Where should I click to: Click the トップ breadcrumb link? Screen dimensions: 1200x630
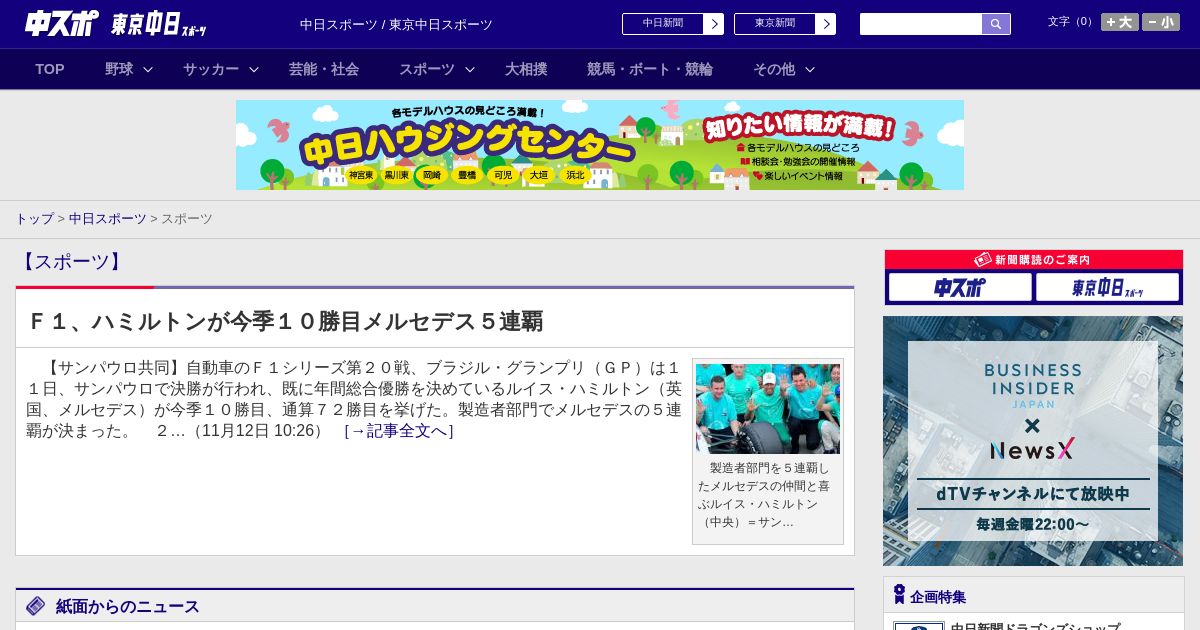coord(35,218)
